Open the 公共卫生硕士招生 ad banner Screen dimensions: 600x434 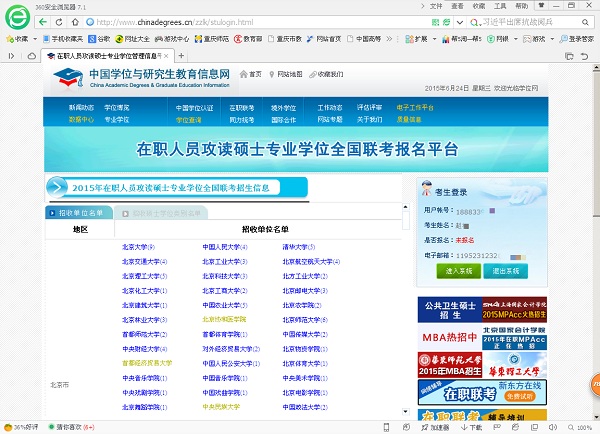[x=450, y=310]
